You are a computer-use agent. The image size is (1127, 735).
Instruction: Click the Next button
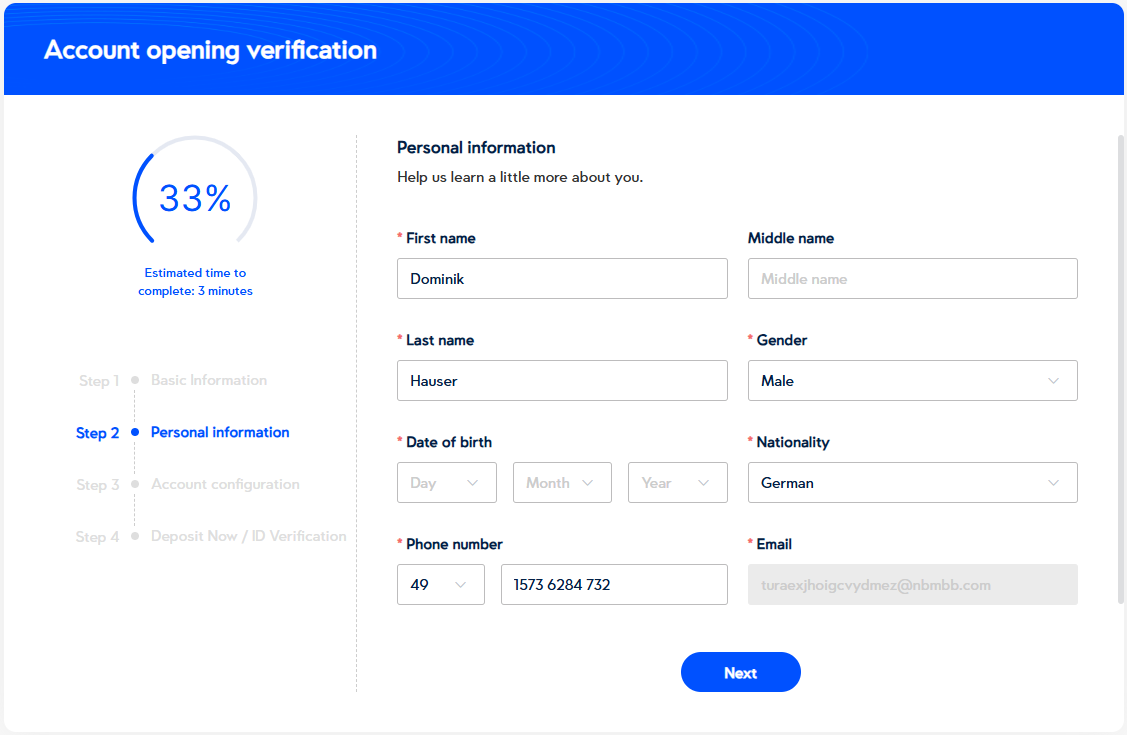pyautogui.click(x=740, y=672)
